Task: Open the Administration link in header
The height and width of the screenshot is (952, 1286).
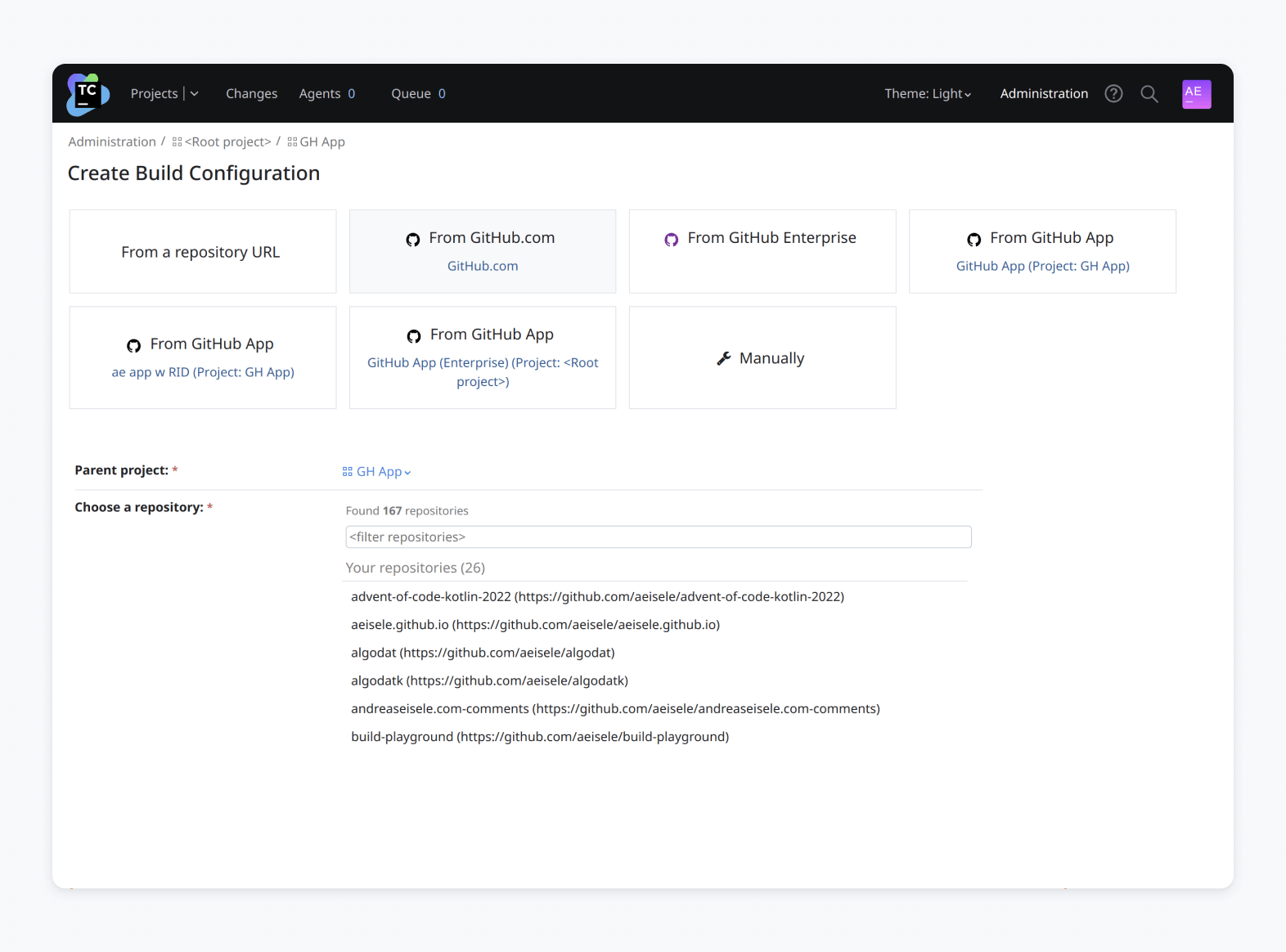Action: 1044,94
